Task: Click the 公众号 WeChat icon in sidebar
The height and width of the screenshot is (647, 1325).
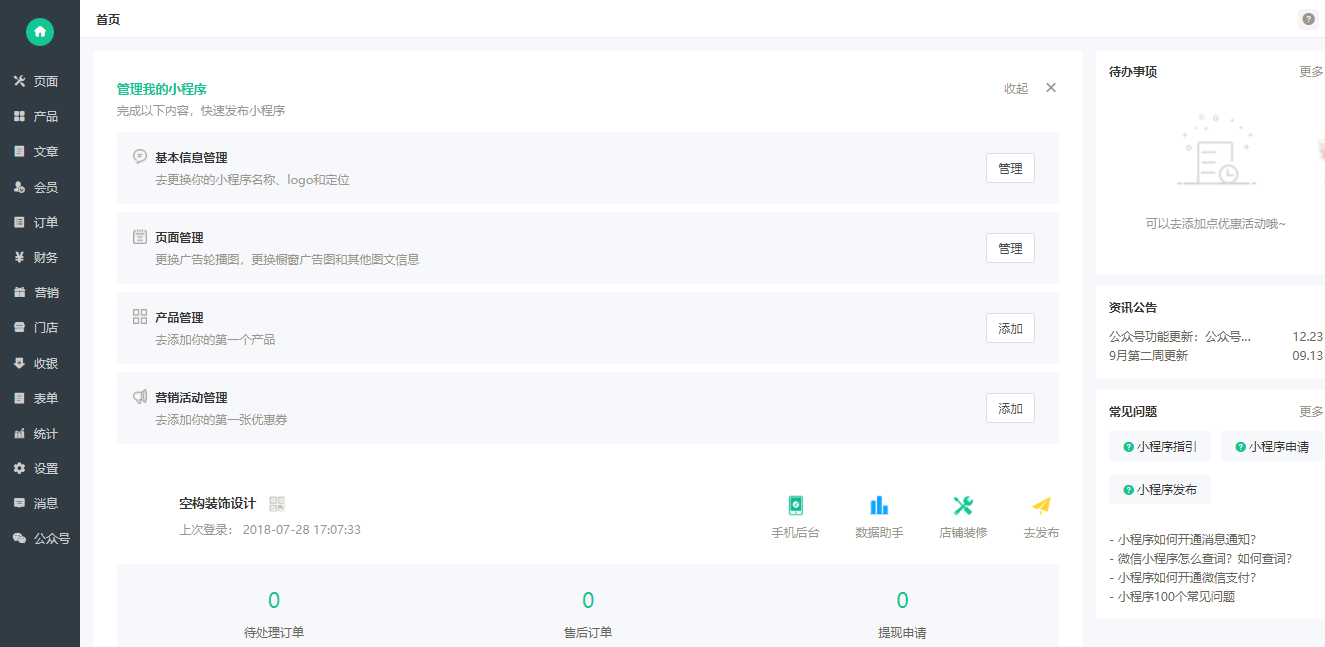Action: click(19, 538)
